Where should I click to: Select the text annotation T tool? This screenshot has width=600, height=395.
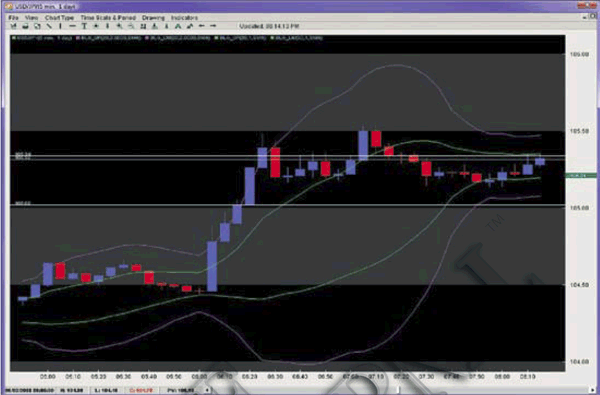click(x=84, y=26)
